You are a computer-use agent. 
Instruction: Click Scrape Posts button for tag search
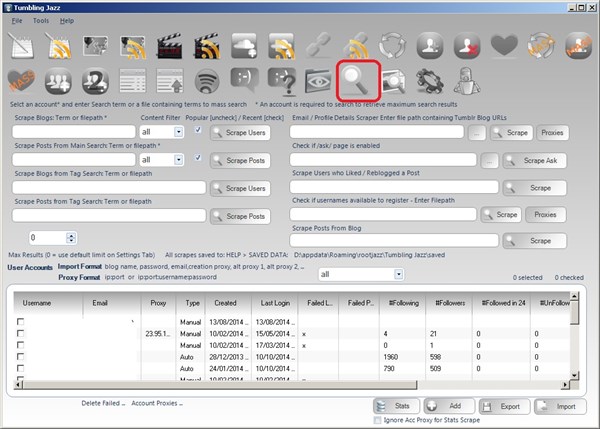[240, 216]
